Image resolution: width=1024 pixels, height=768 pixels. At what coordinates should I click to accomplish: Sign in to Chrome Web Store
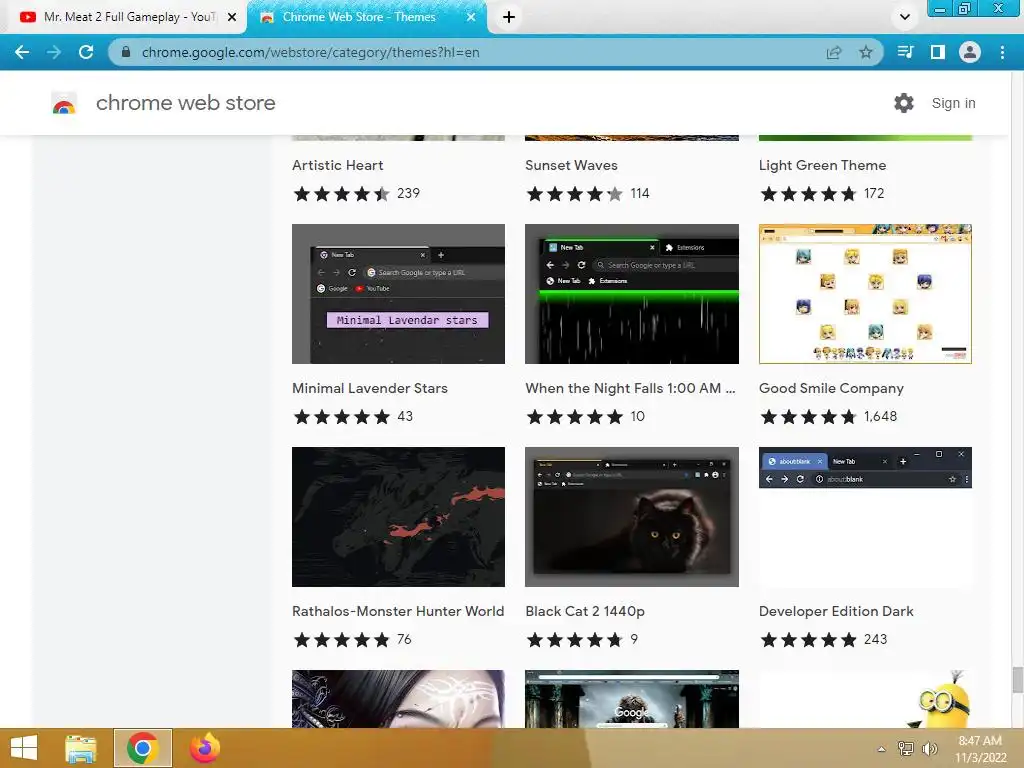[x=953, y=103]
